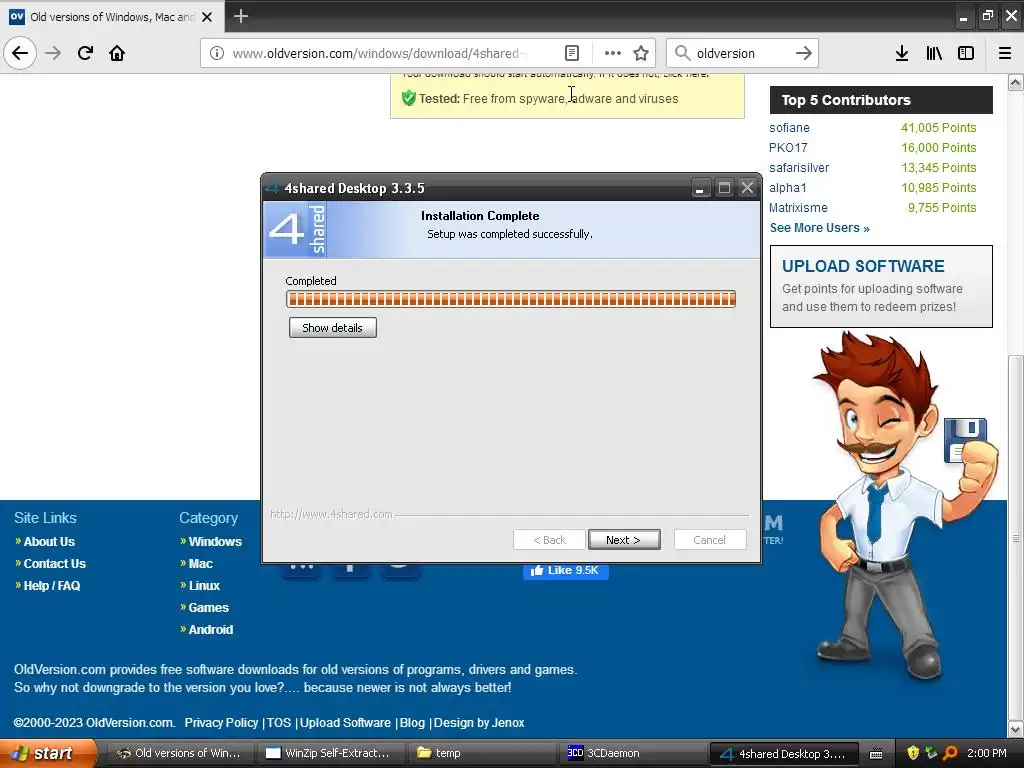Click the 4shared Desktop taskbar item
The height and width of the screenshot is (768, 1024).
tap(784, 754)
